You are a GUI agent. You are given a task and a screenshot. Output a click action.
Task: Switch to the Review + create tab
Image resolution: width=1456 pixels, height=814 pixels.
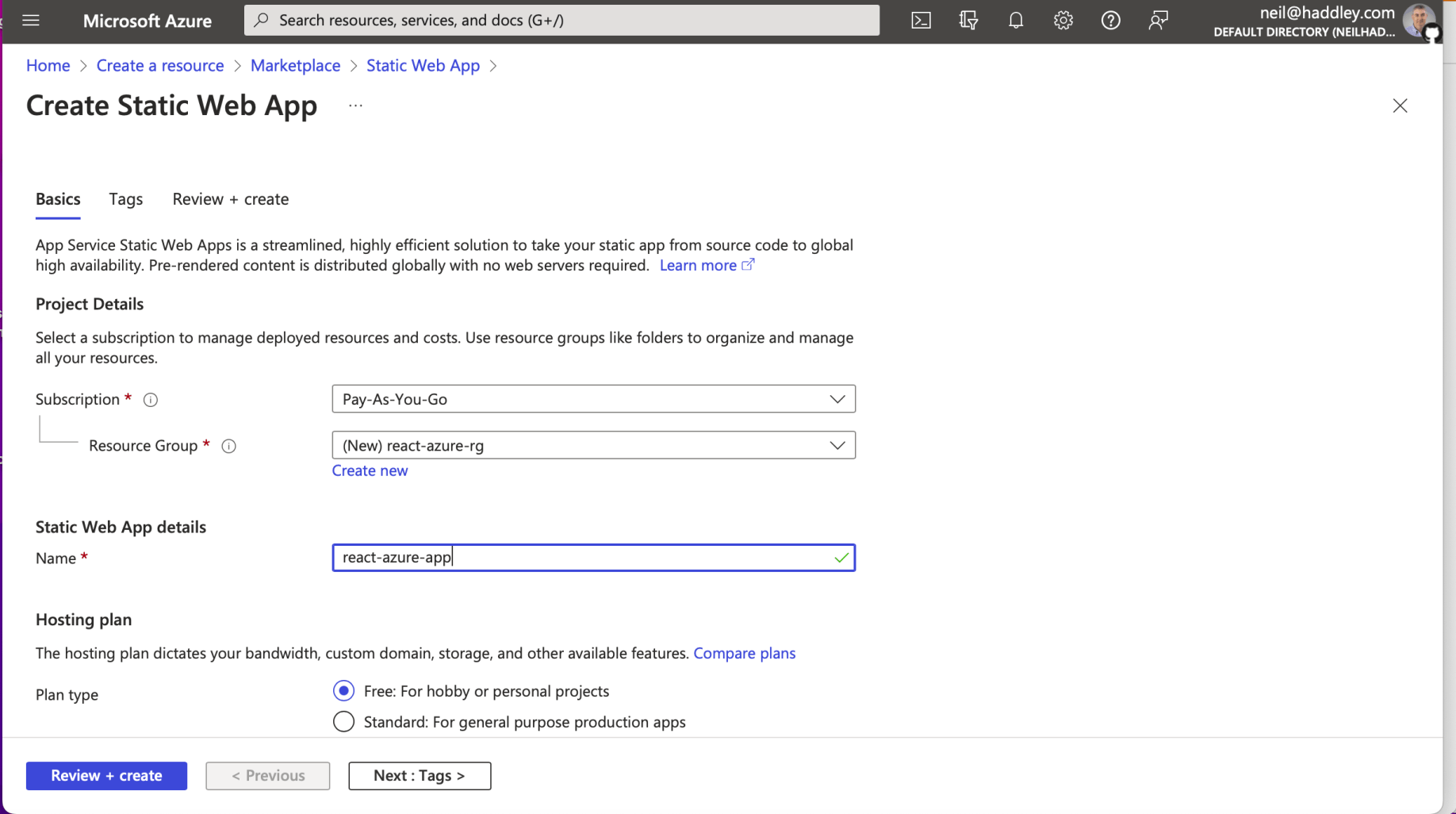(x=231, y=199)
